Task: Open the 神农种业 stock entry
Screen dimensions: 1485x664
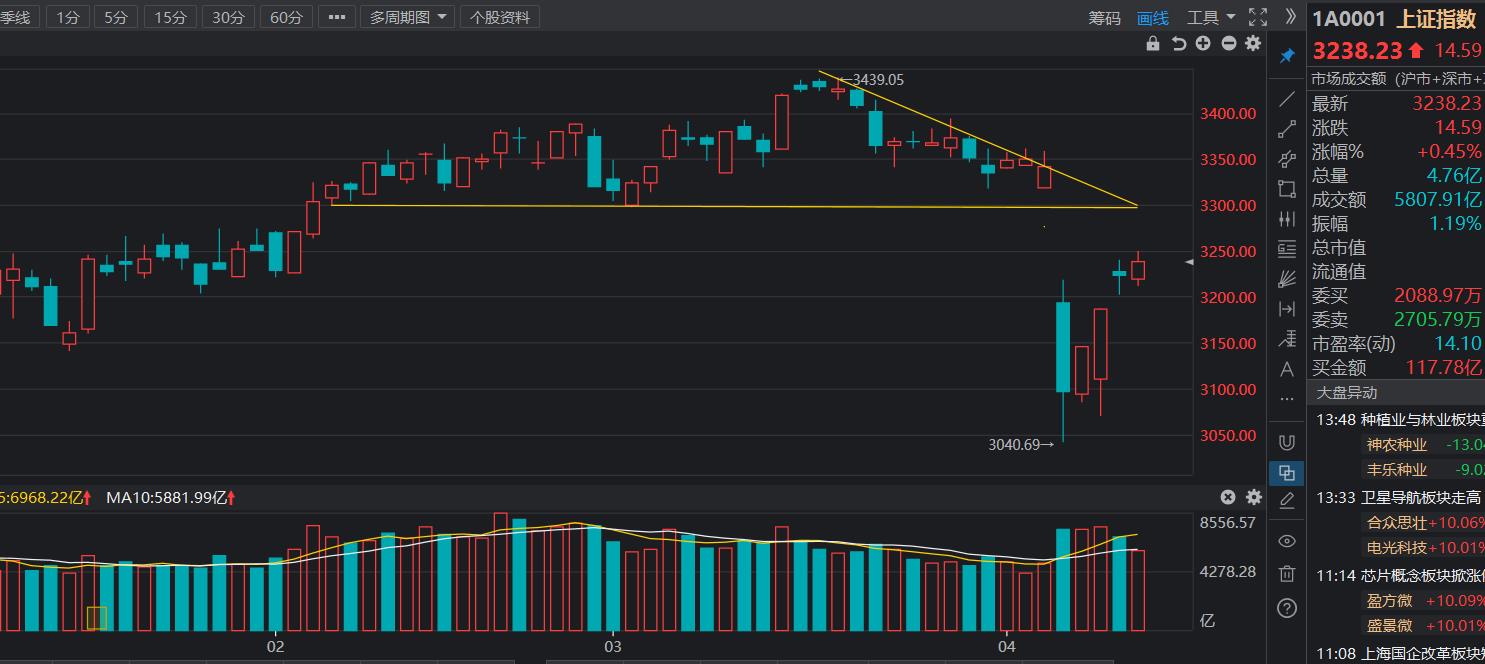Action: pos(1397,445)
